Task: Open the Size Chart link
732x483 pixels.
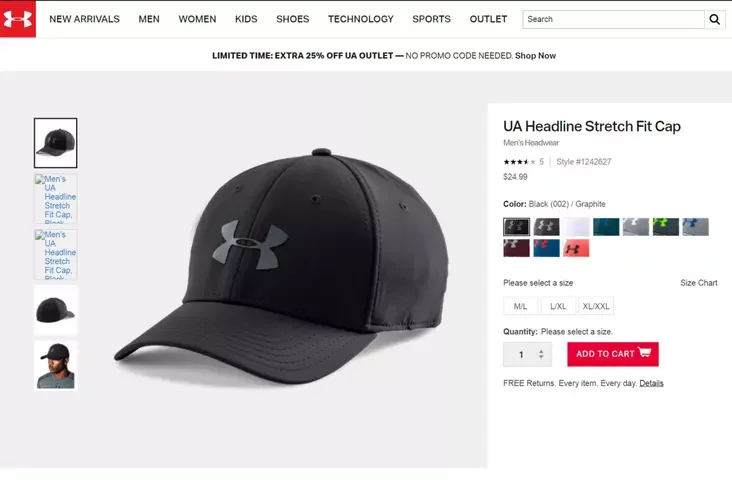Action: [x=699, y=283]
